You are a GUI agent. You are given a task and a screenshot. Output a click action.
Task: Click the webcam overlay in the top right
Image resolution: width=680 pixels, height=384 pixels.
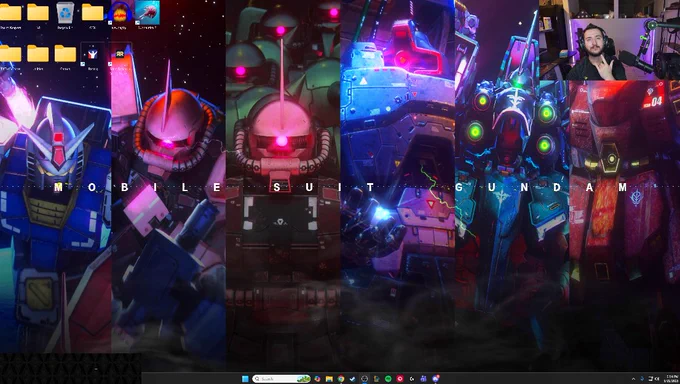609,40
